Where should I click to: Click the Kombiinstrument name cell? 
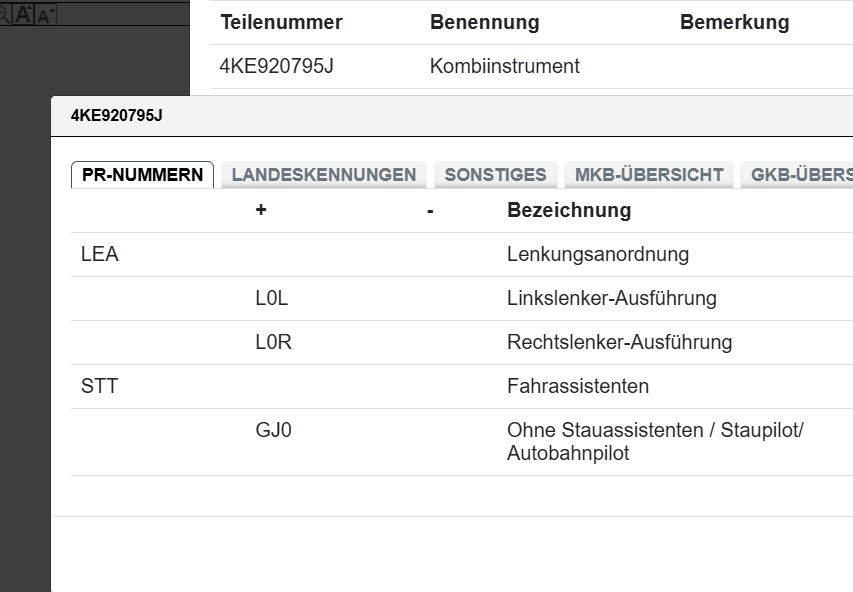click(504, 67)
